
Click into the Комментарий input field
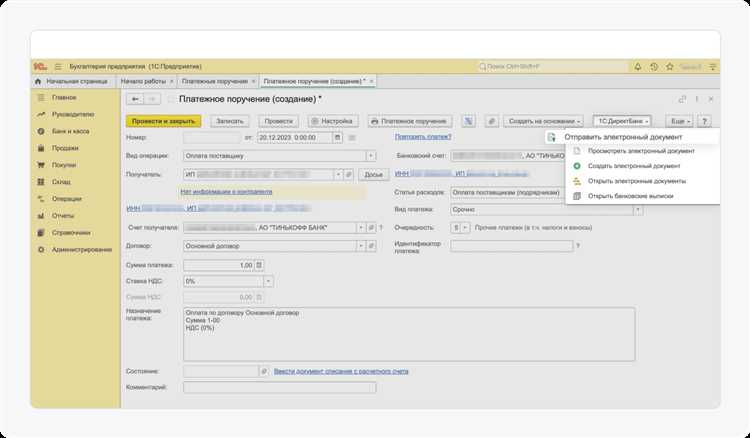[280, 387]
